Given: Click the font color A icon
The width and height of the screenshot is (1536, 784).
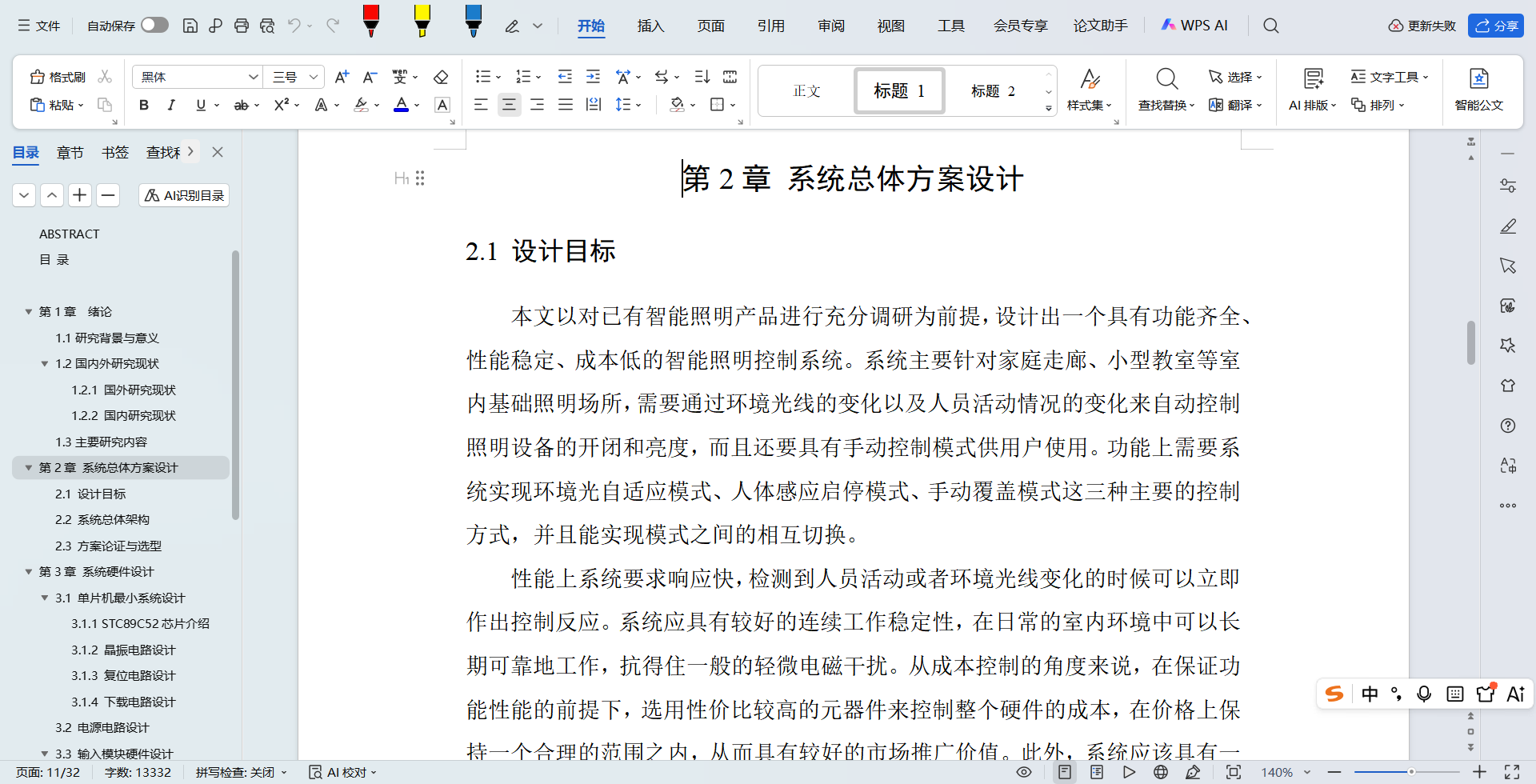Looking at the screenshot, I should [x=402, y=105].
